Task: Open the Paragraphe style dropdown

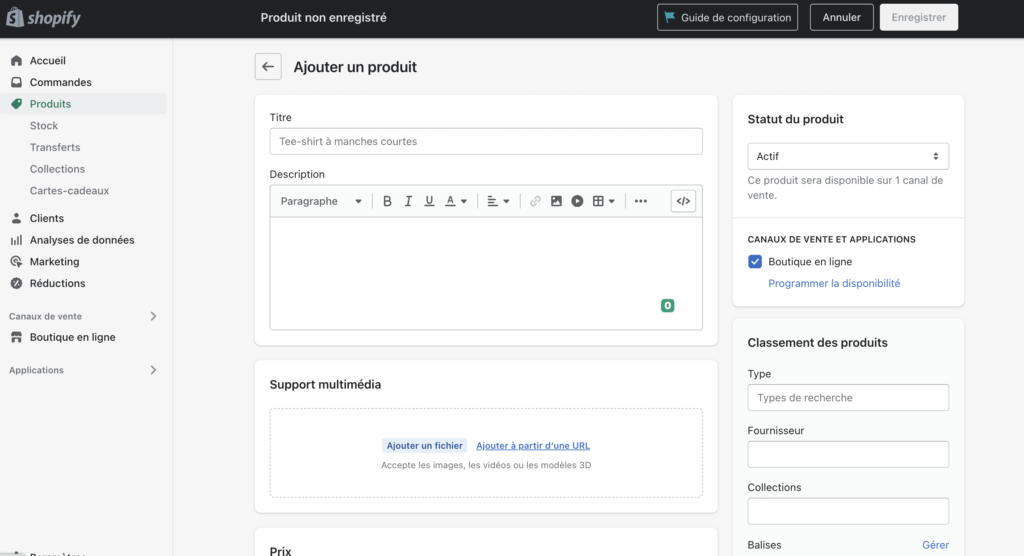Action: click(x=320, y=201)
